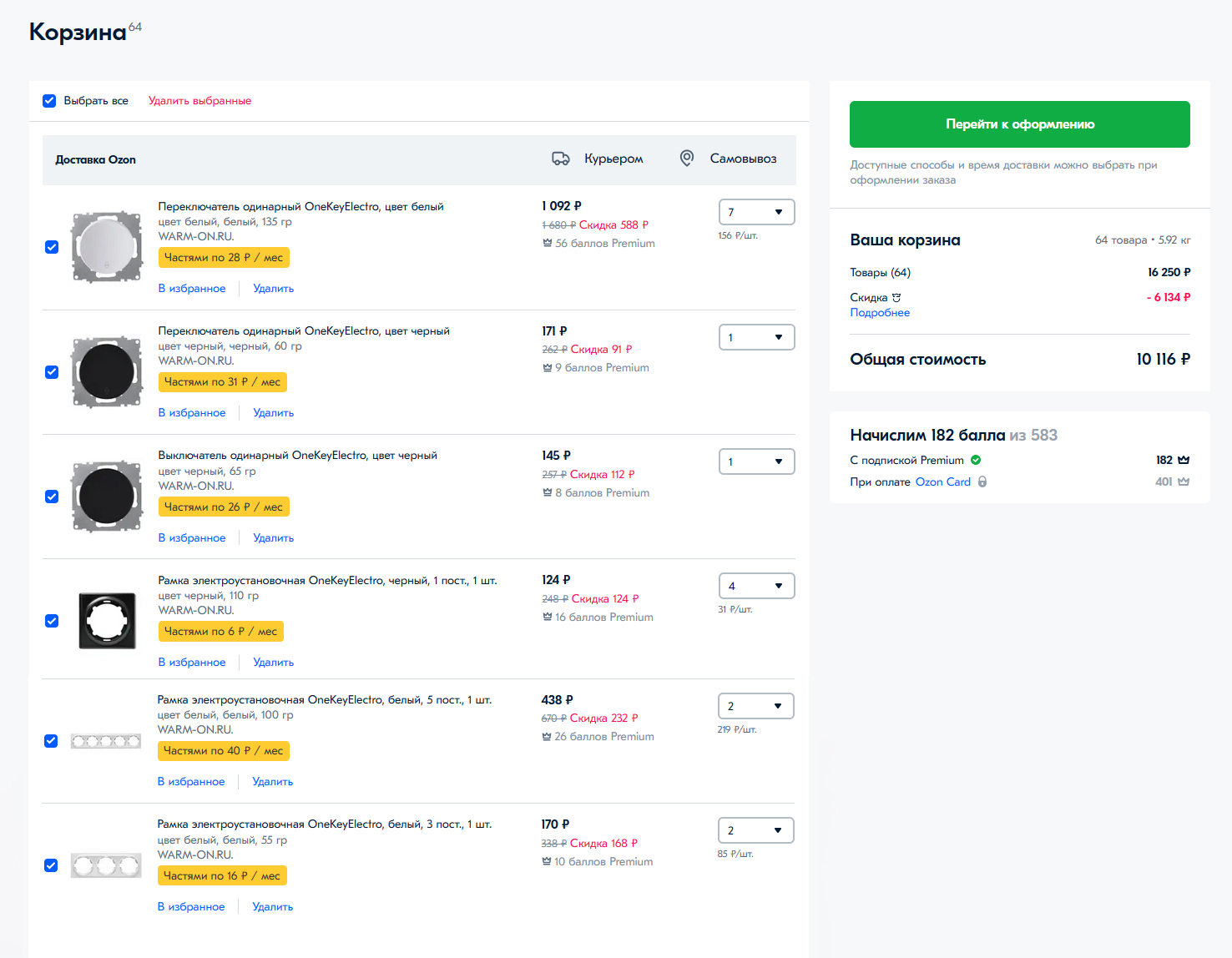
Task: Open the Подробнее discount details link
Action: click(880, 313)
